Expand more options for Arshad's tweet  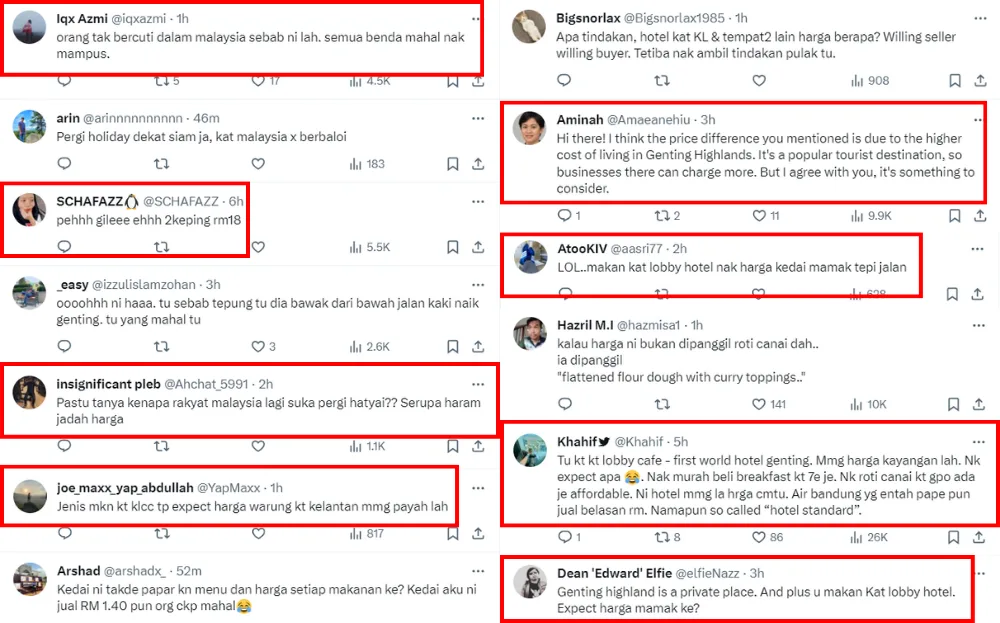pyautogui.click(x=478, y=571)
